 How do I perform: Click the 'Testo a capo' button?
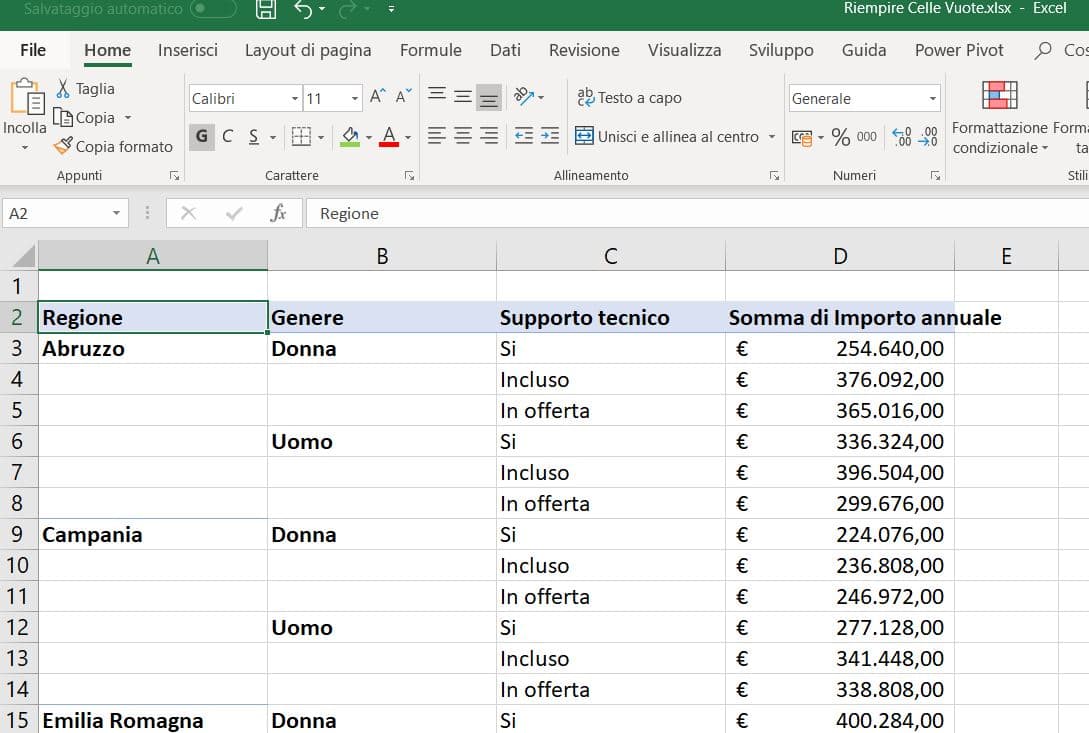[629, 97]
